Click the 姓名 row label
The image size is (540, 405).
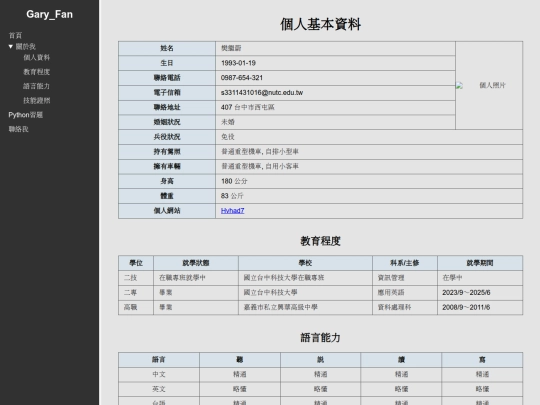167,49
